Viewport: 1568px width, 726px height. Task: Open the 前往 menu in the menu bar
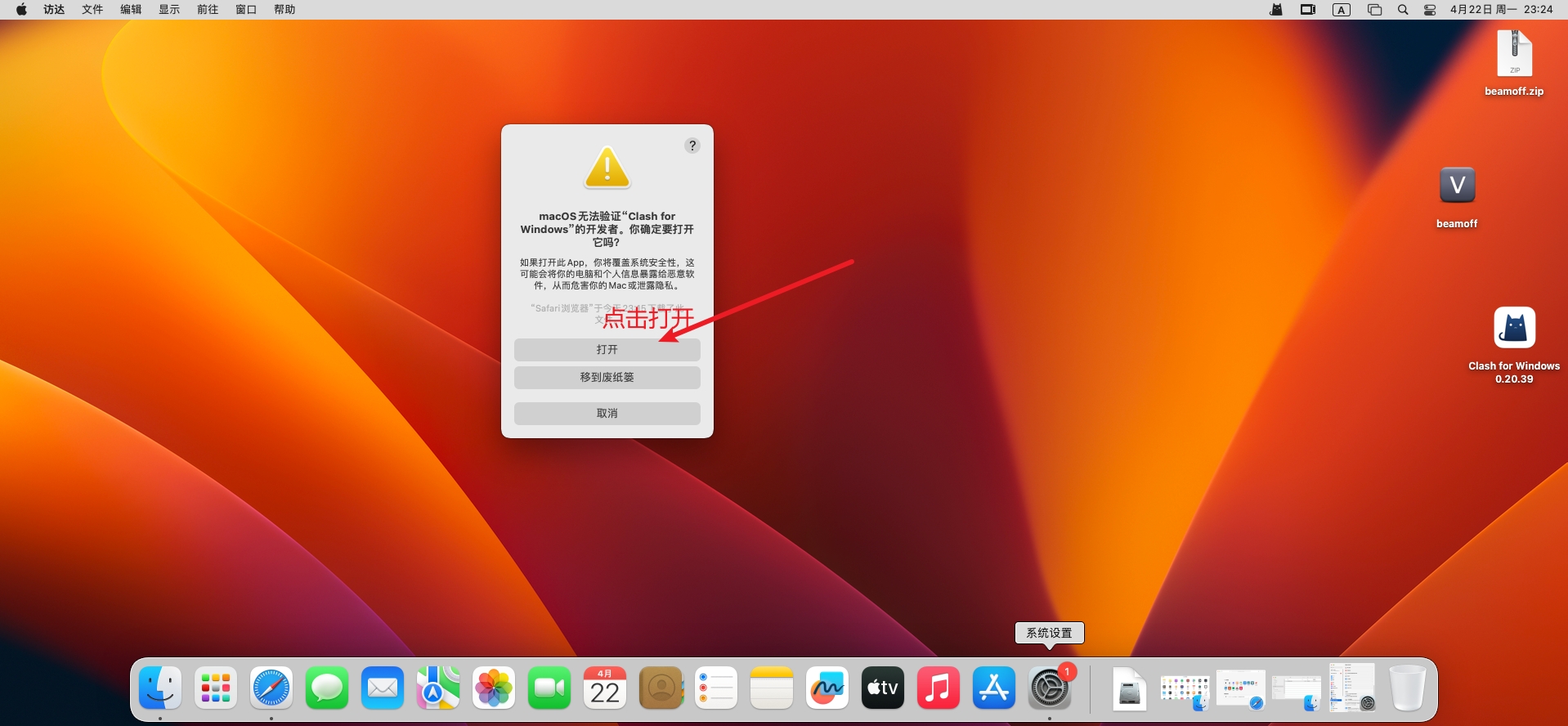208,10
